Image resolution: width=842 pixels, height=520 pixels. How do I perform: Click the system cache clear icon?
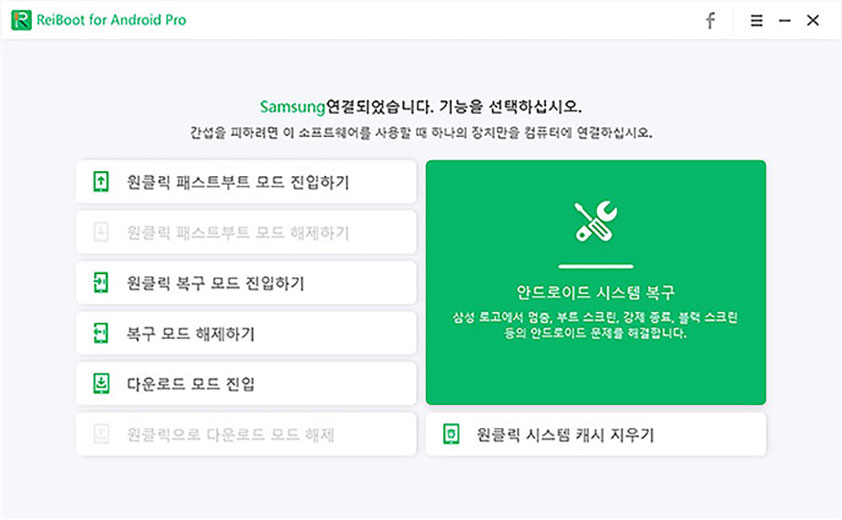pyautogui.click(x=451, y=434)
